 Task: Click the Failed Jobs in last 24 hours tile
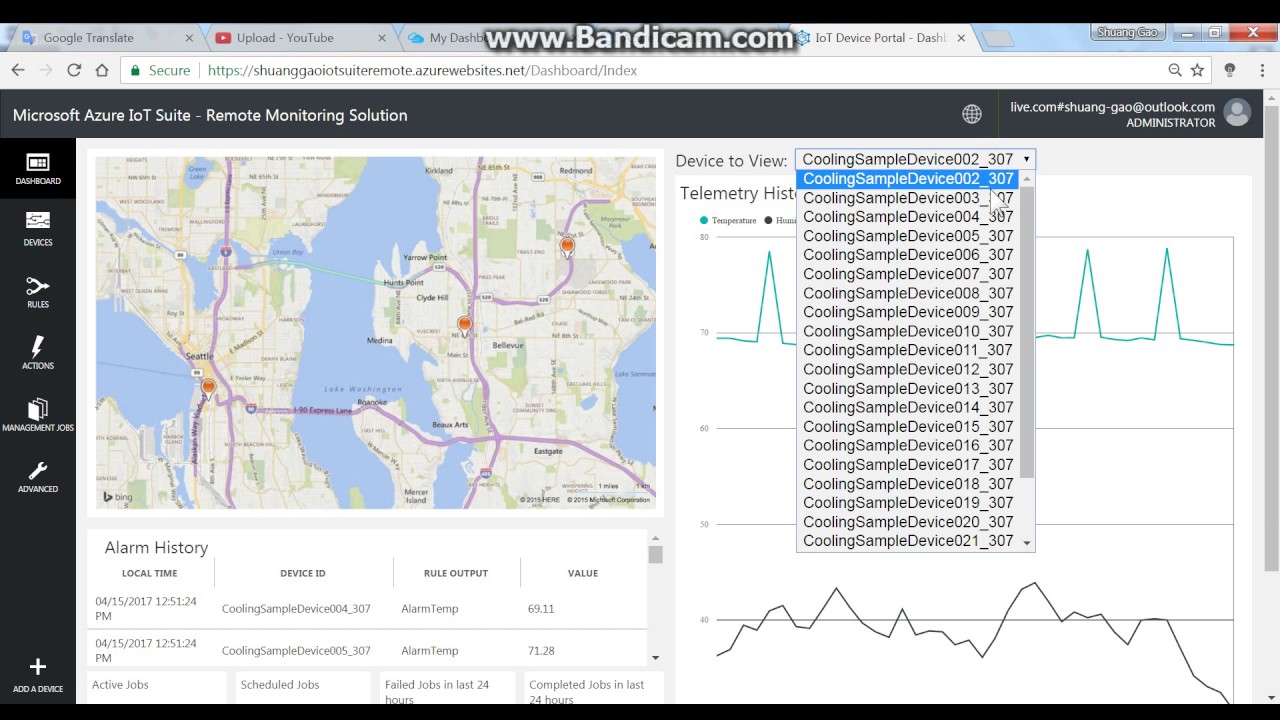click(x=447, y=687)
